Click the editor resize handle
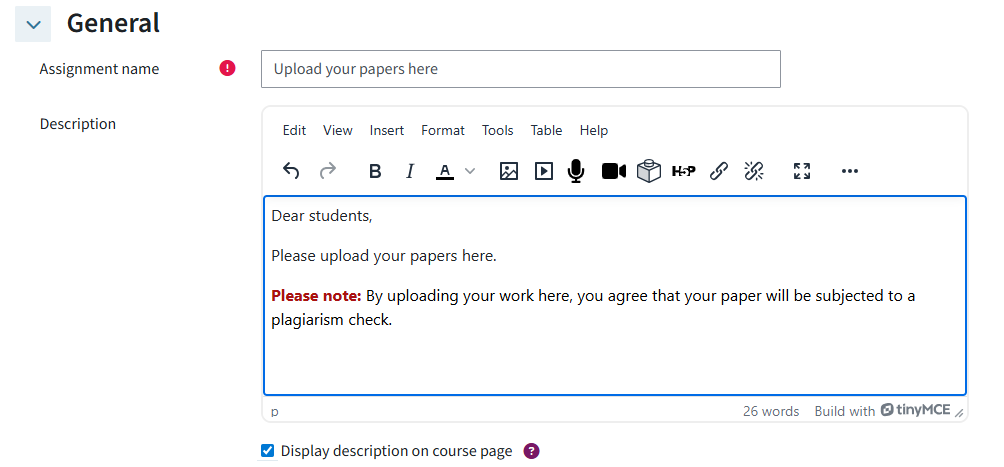Screen dimensions: 1004x467 [x=959, y=413]
